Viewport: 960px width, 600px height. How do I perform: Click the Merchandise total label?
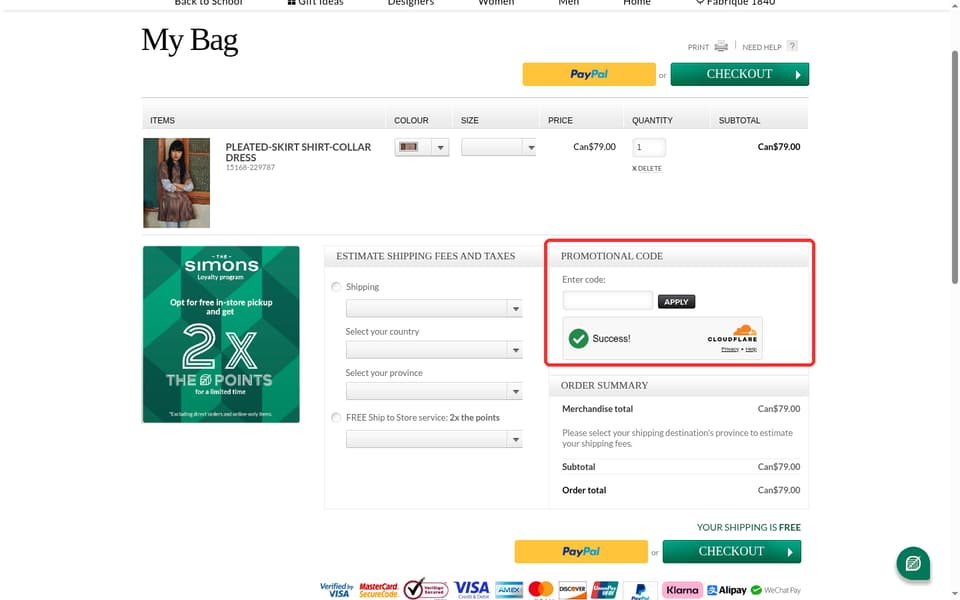click(x=598, y=409)
